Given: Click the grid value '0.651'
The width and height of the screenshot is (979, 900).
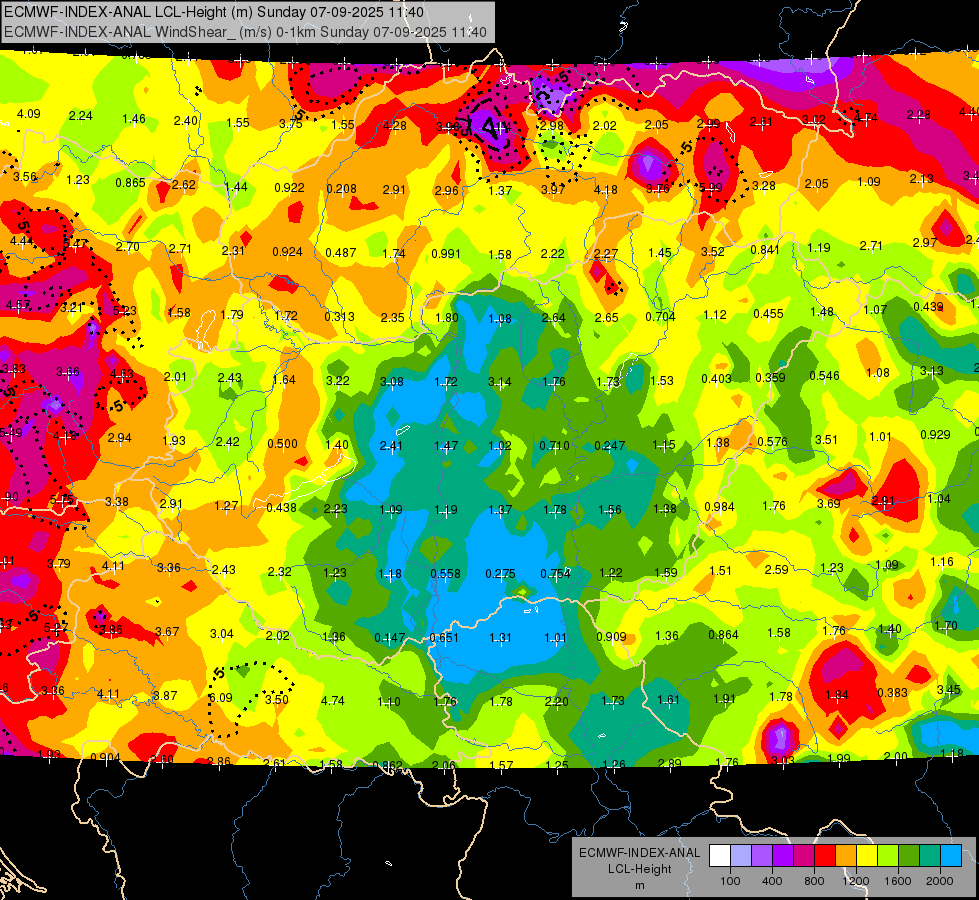Looking at the screenshot, I should 444,638.
